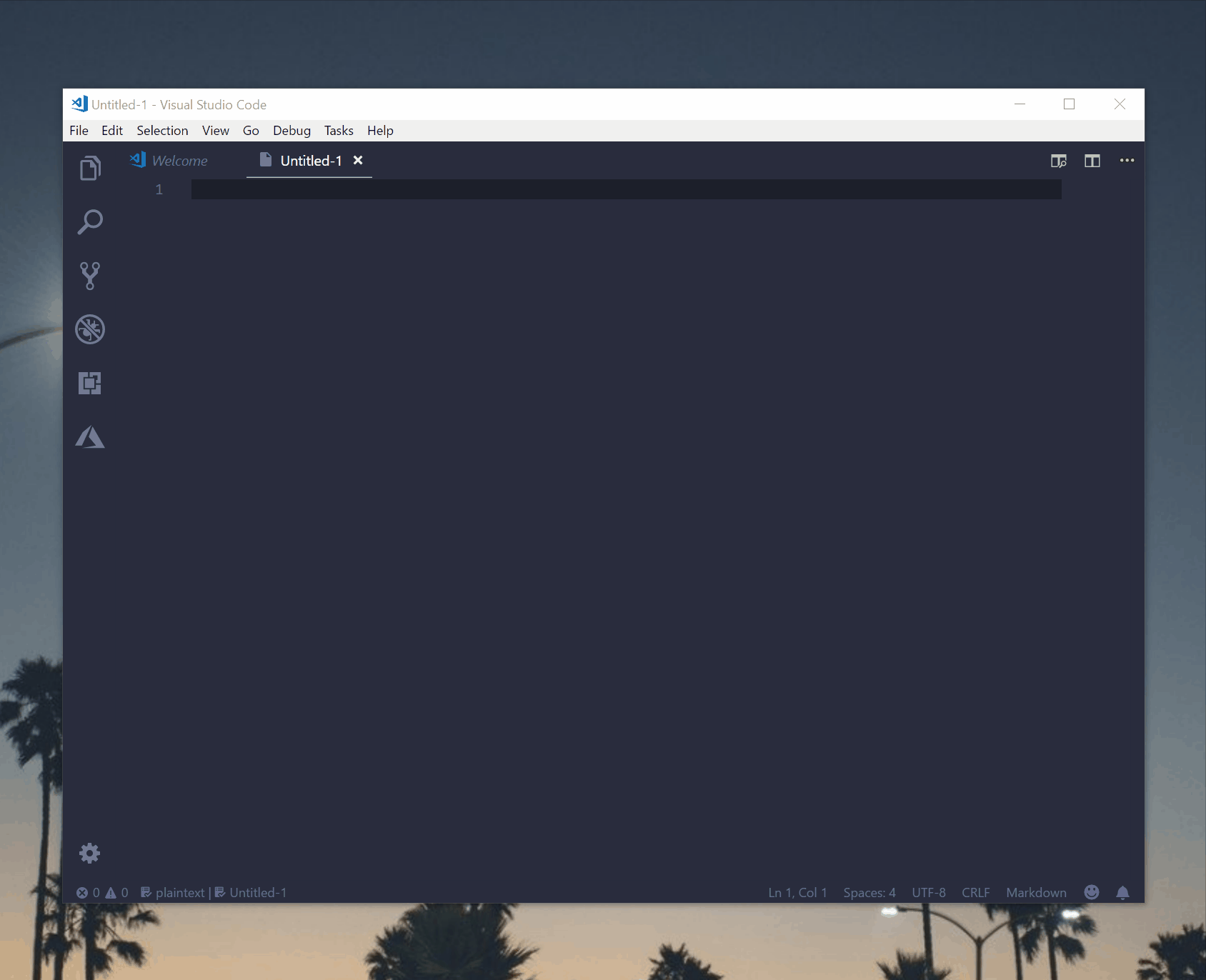Close the Untitled-1 tab
The width and height of the screenshot is (1206, 980).
point(358,161)
